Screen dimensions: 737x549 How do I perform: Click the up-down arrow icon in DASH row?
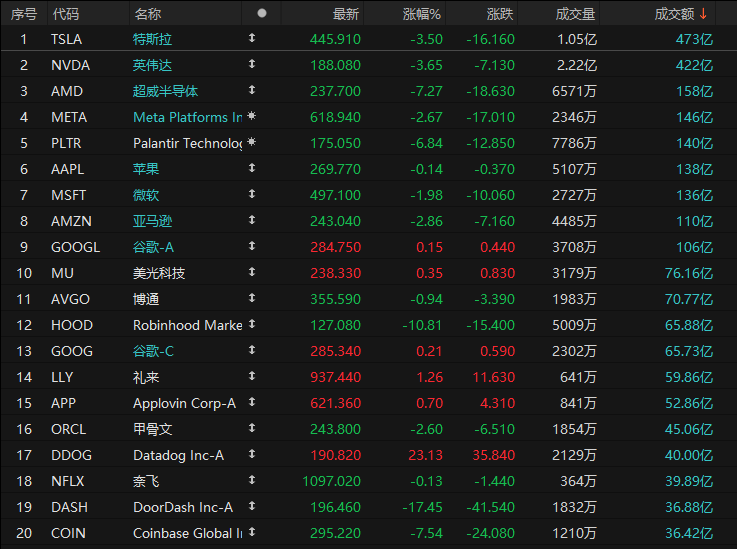[252, 506]
